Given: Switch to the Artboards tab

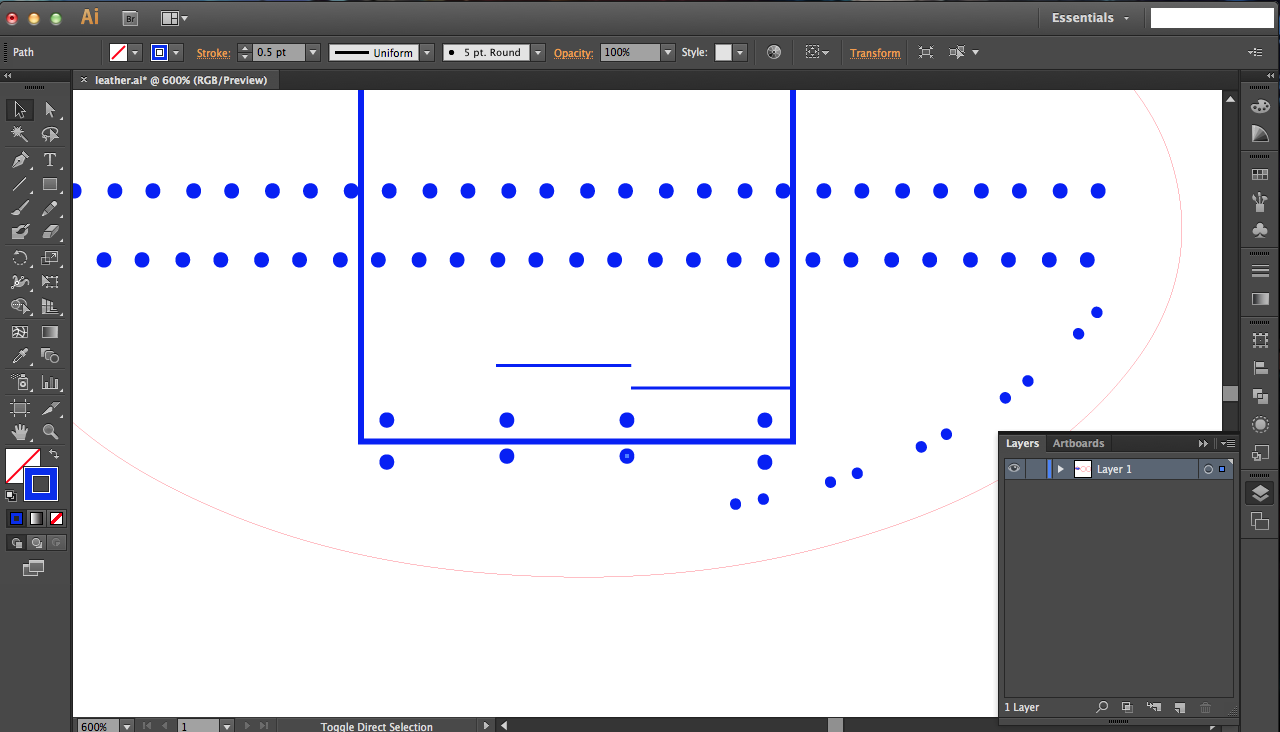Looking at the screenshot, I should tap(1078, 443).
